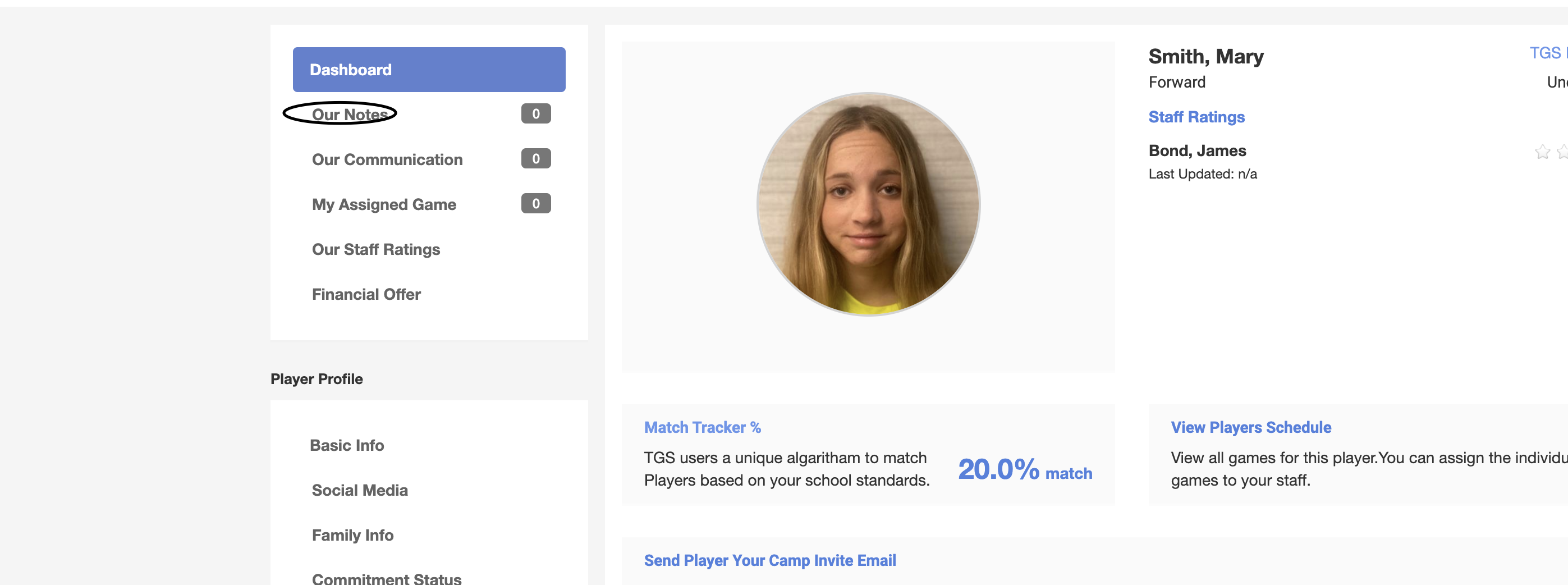1568x585 pixels.
Task: Click the Staff Ratings link
Action: click(1196, 117)
